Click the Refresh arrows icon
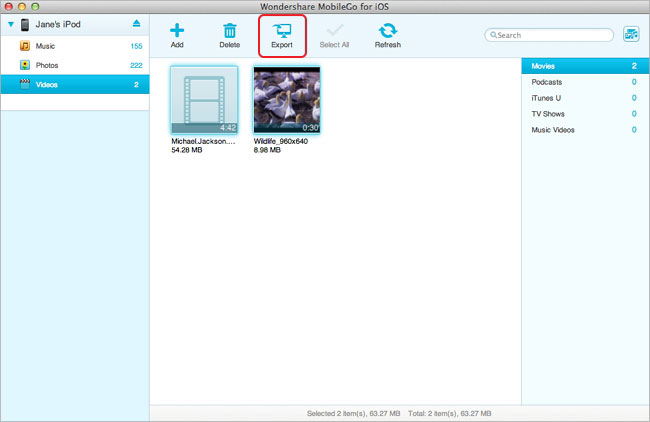The width and height of the screenshot is (650, 422). click(388, 30)
